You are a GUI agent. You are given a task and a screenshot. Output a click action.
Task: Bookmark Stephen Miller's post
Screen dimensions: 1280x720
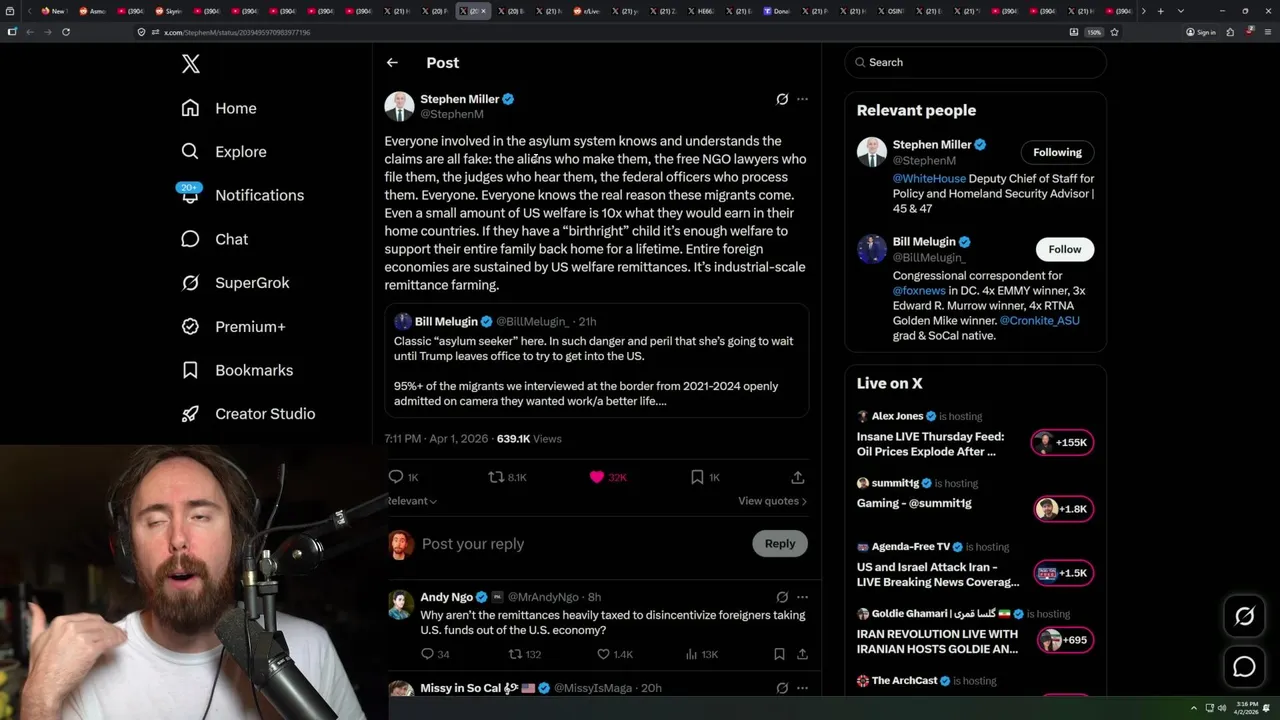(x=697, y=477)
